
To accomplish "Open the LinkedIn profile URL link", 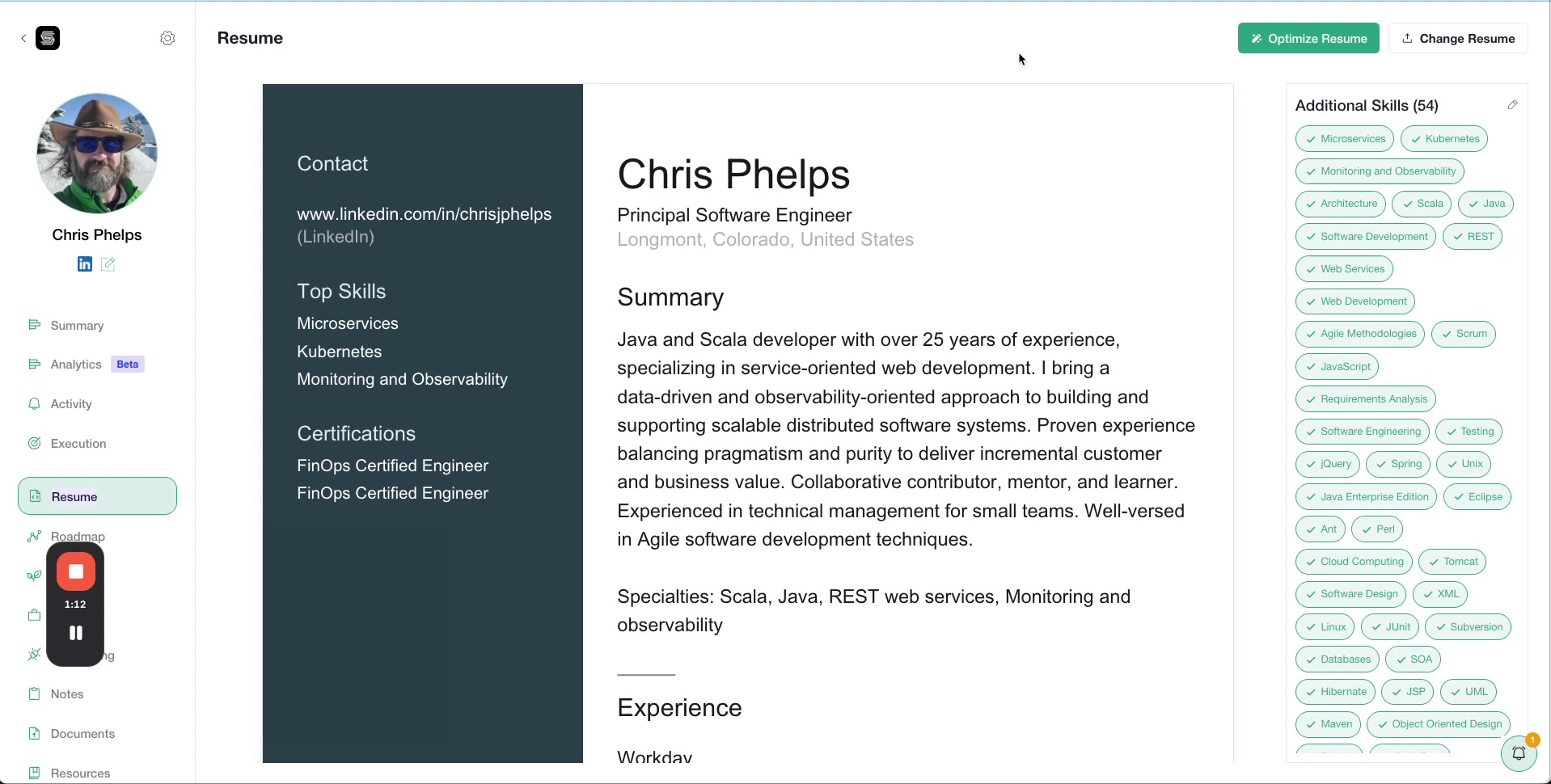I will [x=424, y=213].
